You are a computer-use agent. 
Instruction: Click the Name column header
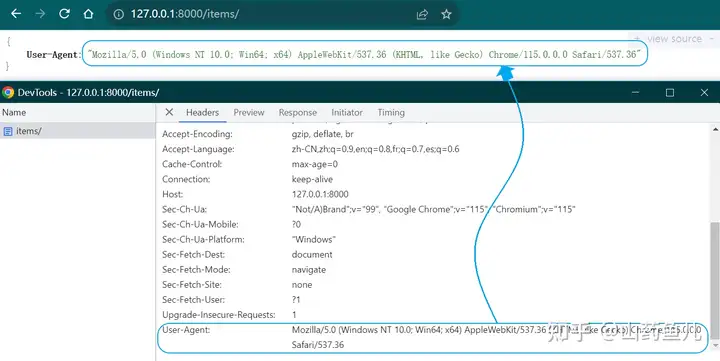pos(14,112)
